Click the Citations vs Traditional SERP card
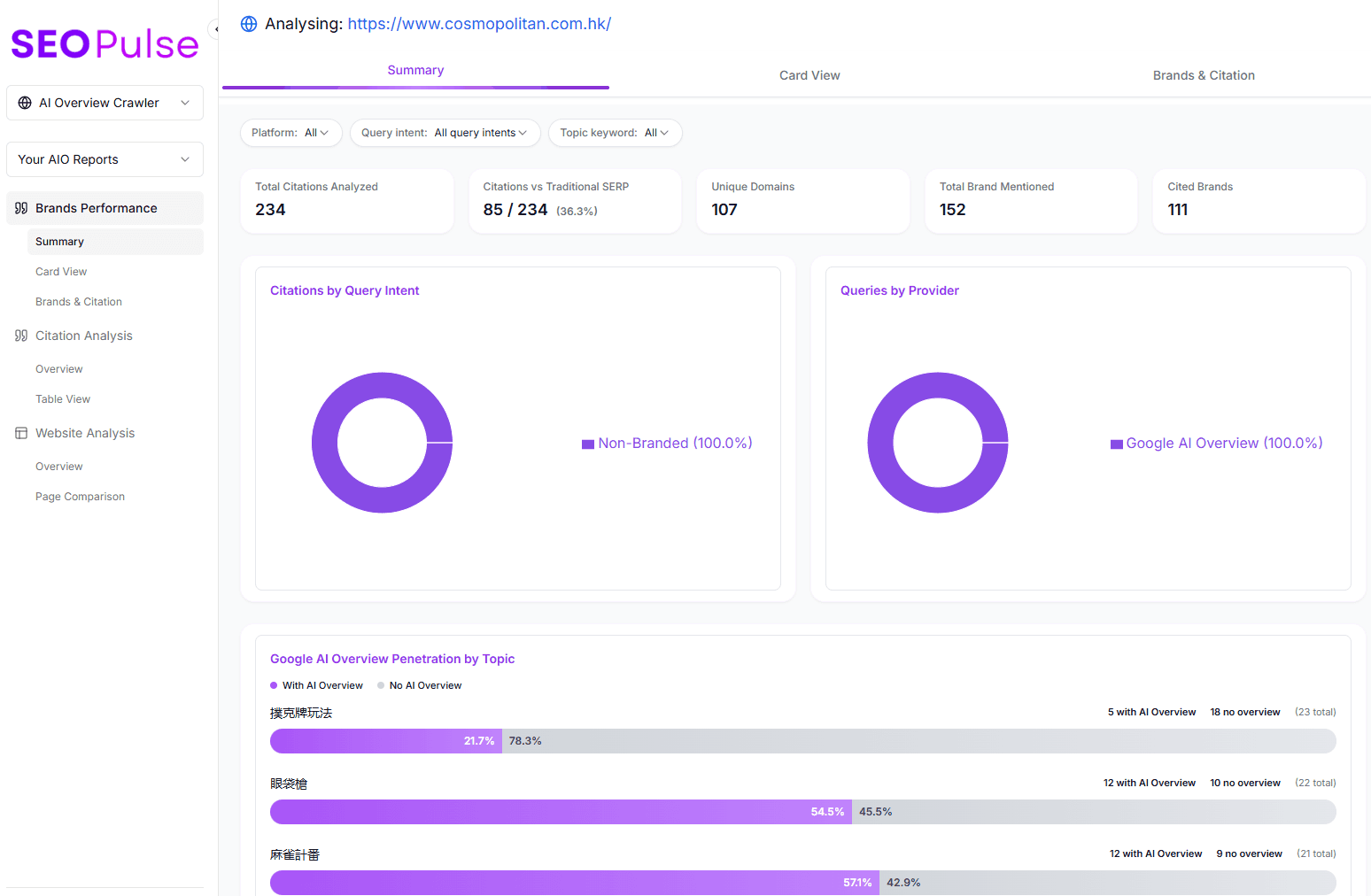Viewport: 1371px width, 896px height. pos(575,201)
